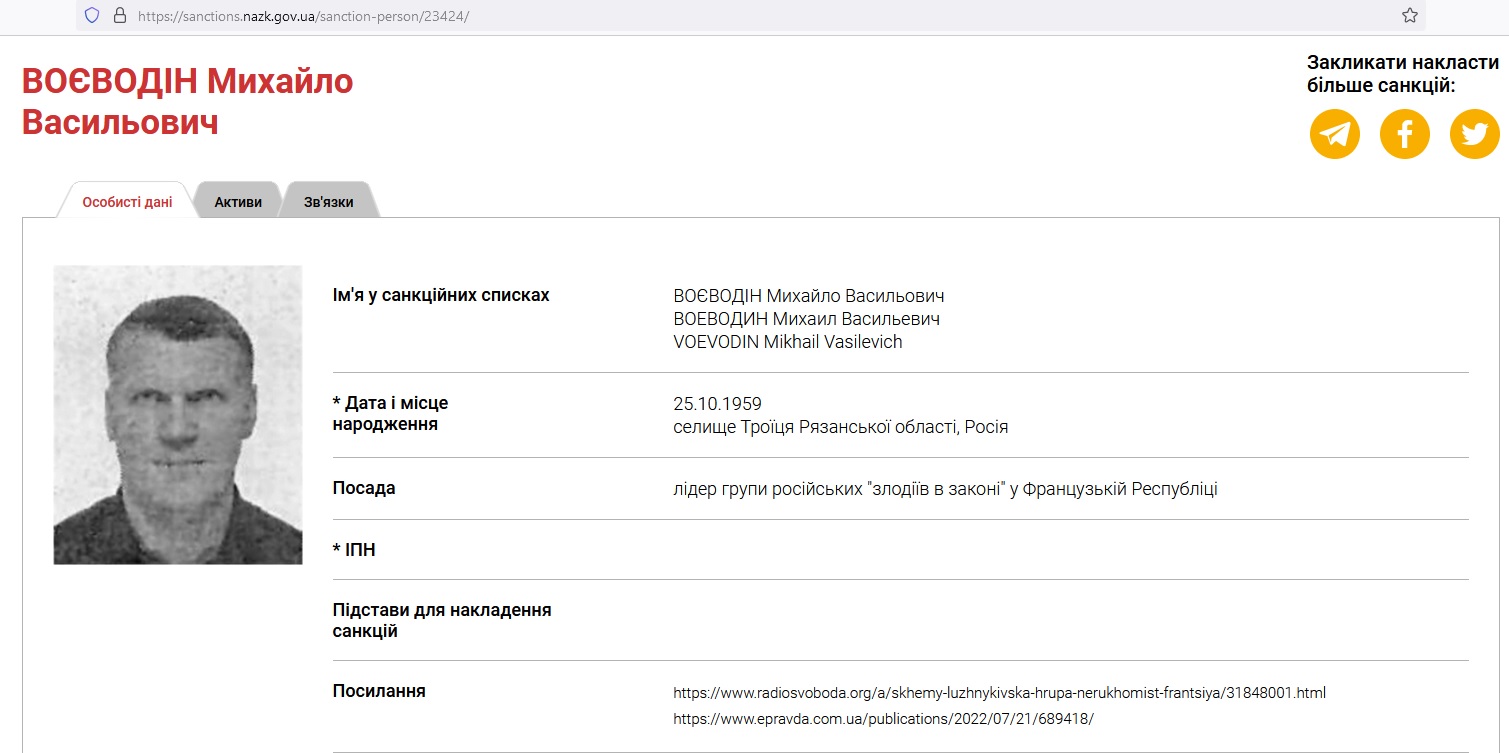Open the Зв'язки tab
Screen dimensions: 1509x753
point(329,202)
